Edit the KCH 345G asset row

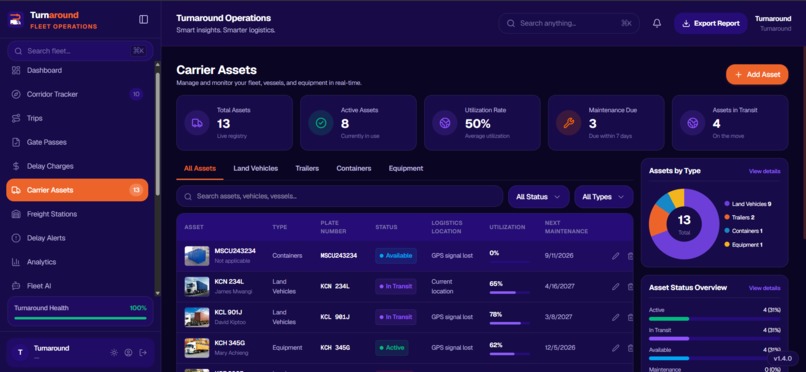pyautogui.click(x=615, y=348)
